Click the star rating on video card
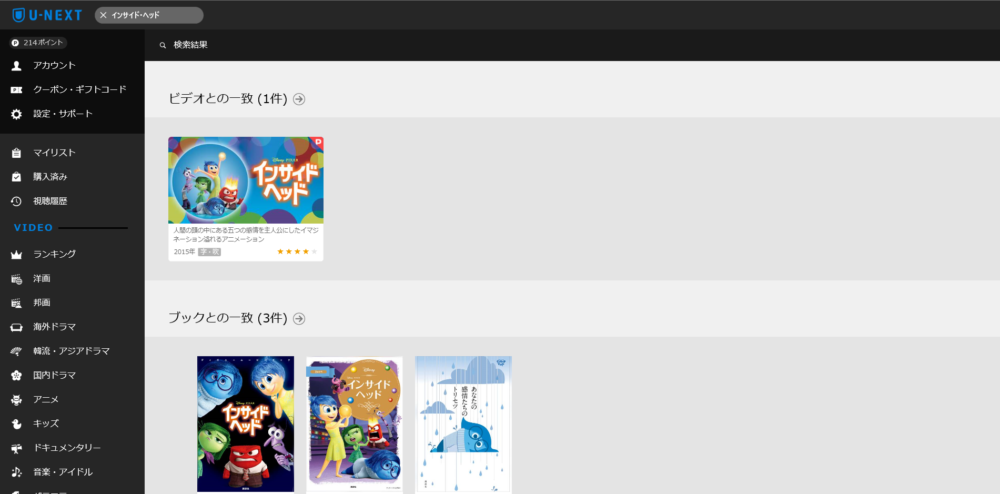 click(x=297, y=252)
